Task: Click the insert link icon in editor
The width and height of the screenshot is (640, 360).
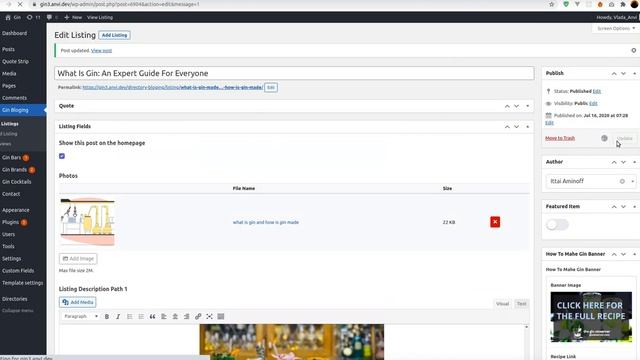Action: point(198,316)
